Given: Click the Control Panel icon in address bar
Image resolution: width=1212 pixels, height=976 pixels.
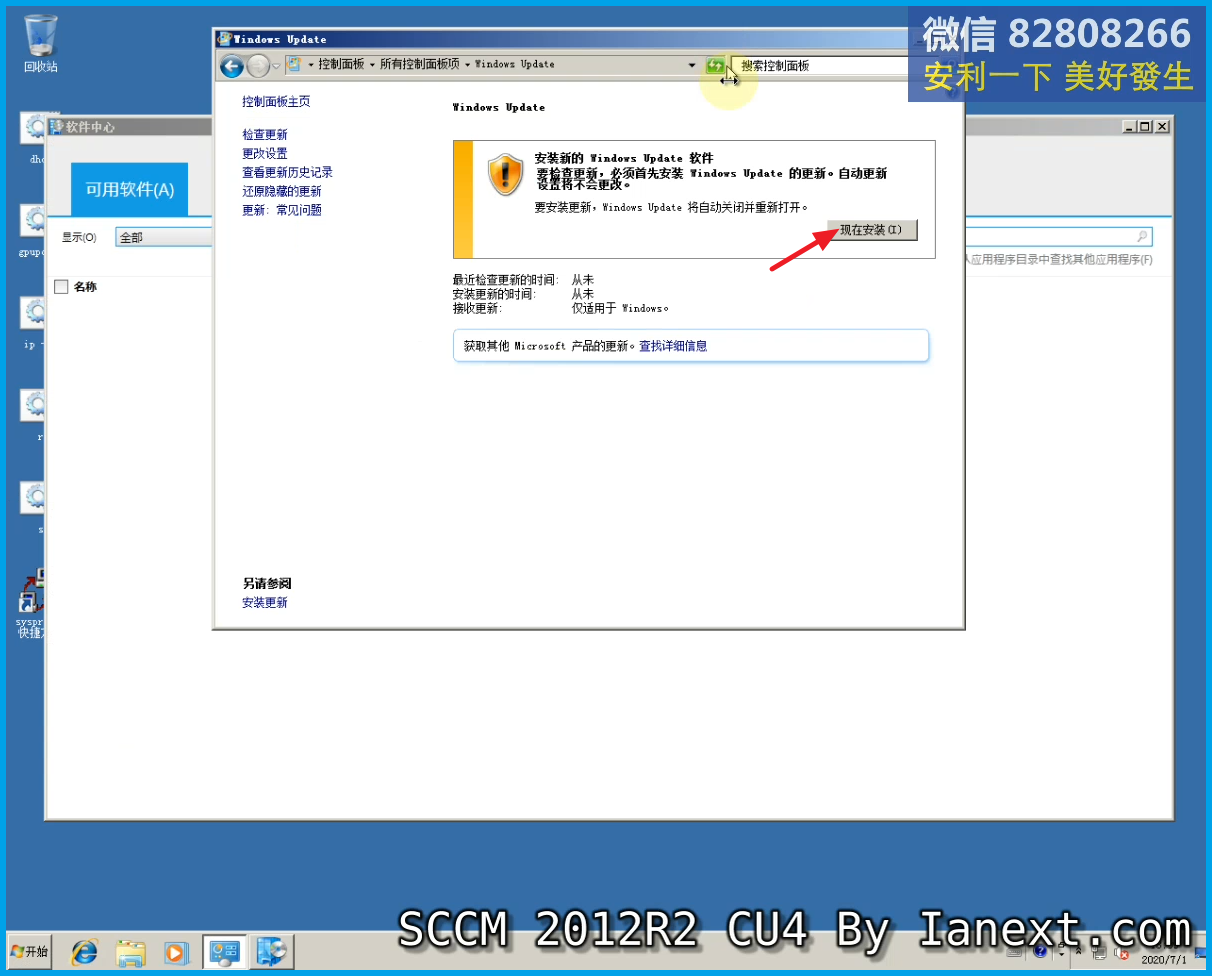Looking at the screenshot, I should pos(295,64).
